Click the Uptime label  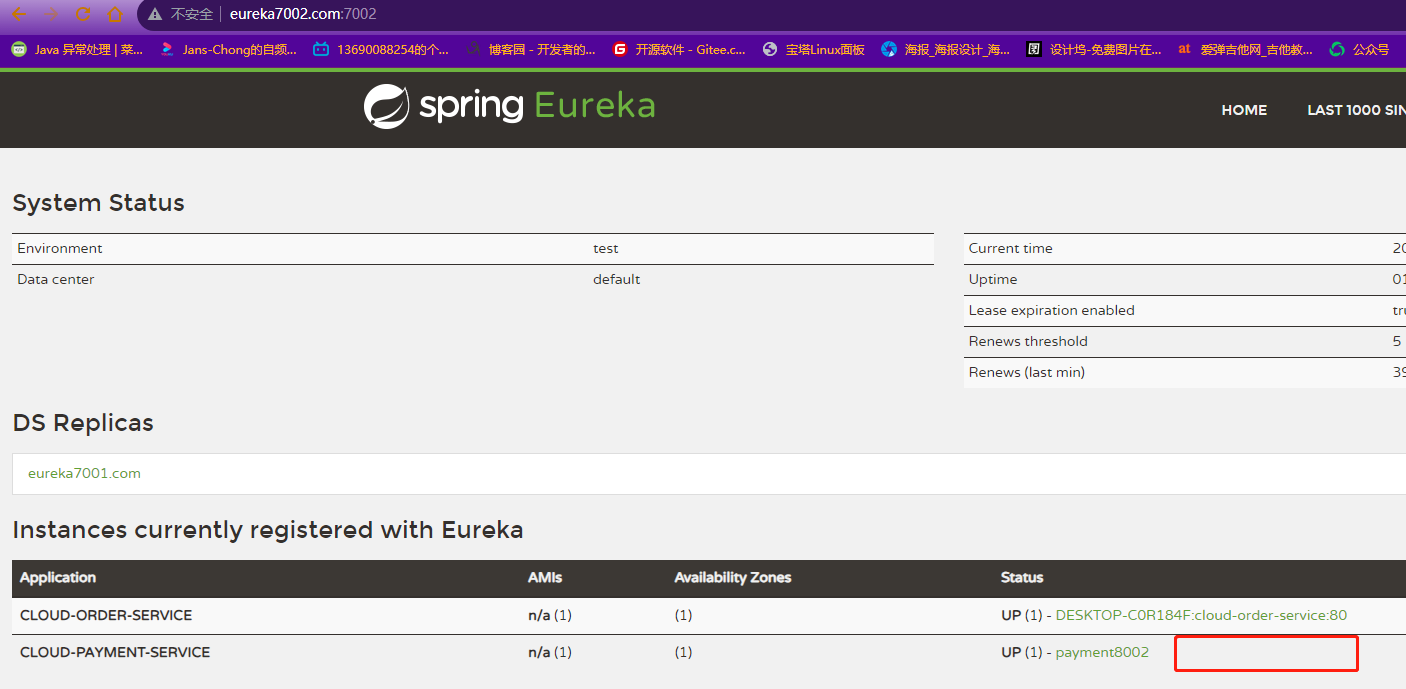(993, 279)
